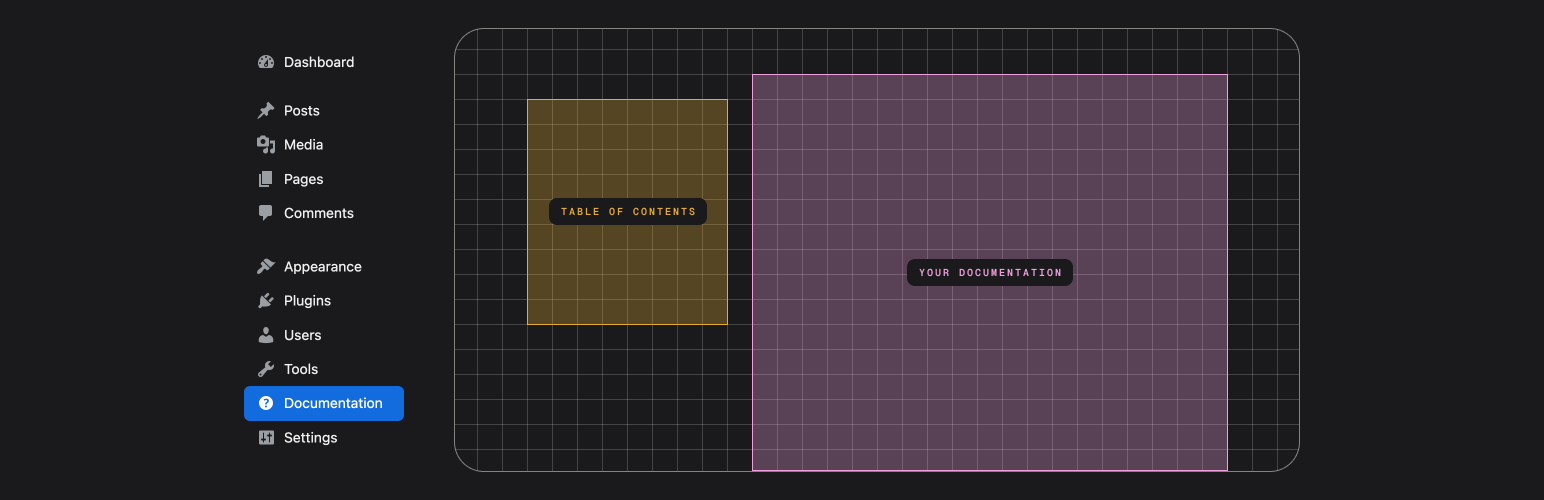Click the Posts pushpin icon
The image size is (1544, 500).
(x=265, y=111)
